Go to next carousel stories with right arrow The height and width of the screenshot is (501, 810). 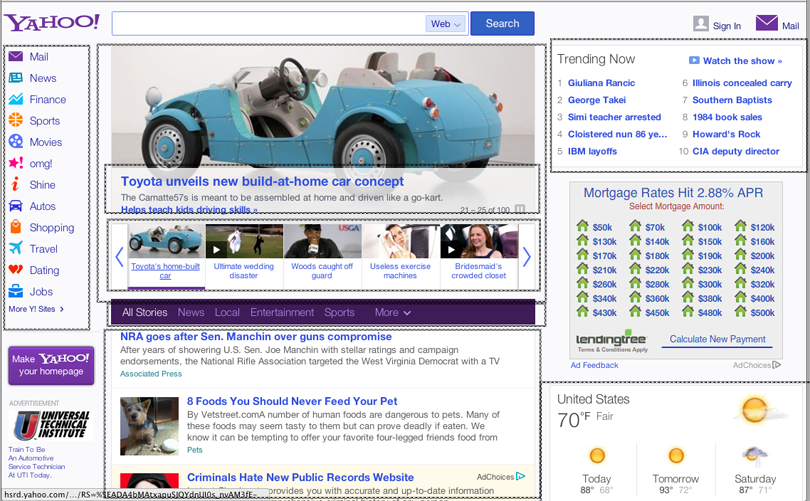pyautogui.click(x=526, y=256)
